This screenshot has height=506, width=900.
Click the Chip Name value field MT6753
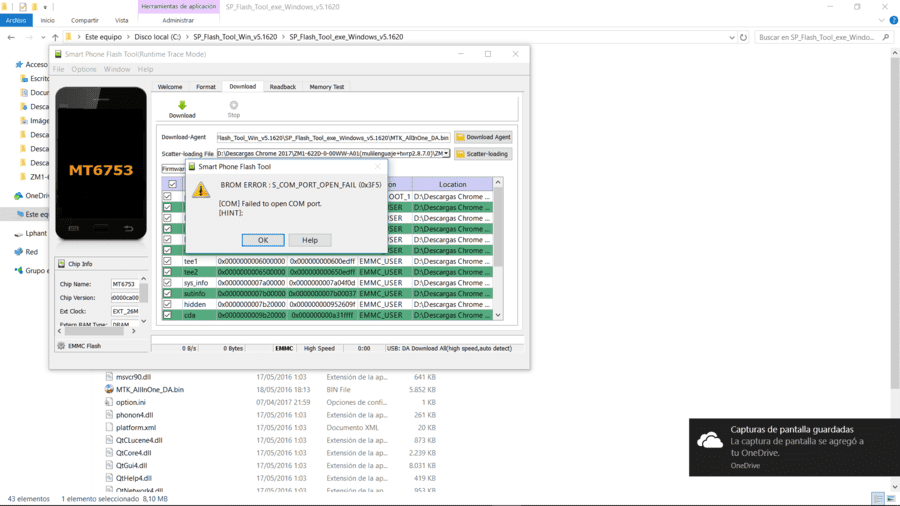[124, 284]
